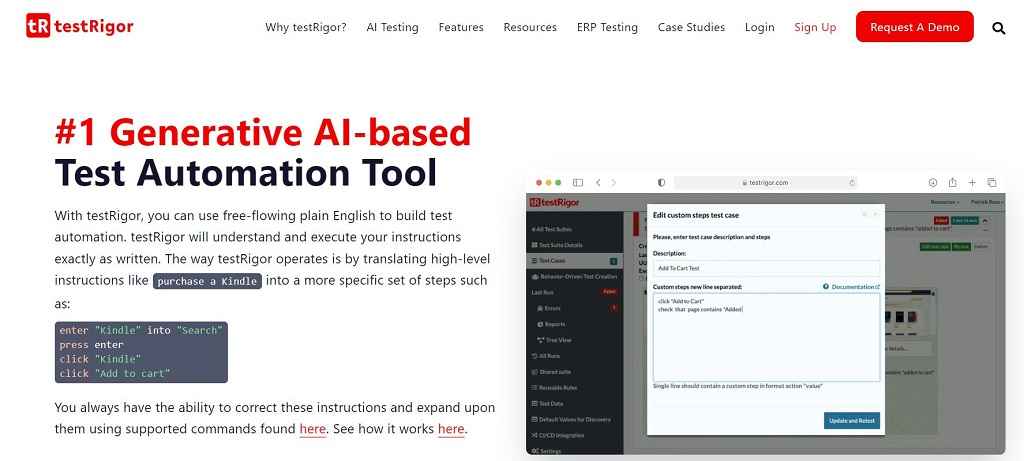Click the reload icon inside the address bar
Viewport: 1024px width, 461px height.
(852, 183)
